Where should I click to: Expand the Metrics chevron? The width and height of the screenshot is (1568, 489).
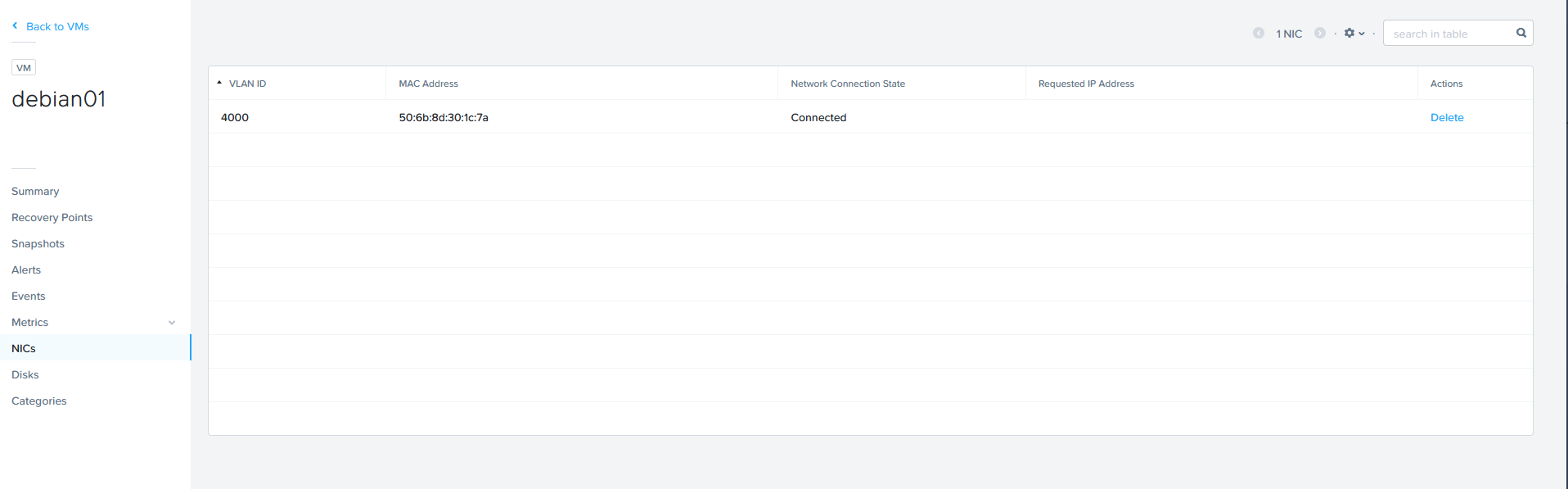(x=172, y=323)
